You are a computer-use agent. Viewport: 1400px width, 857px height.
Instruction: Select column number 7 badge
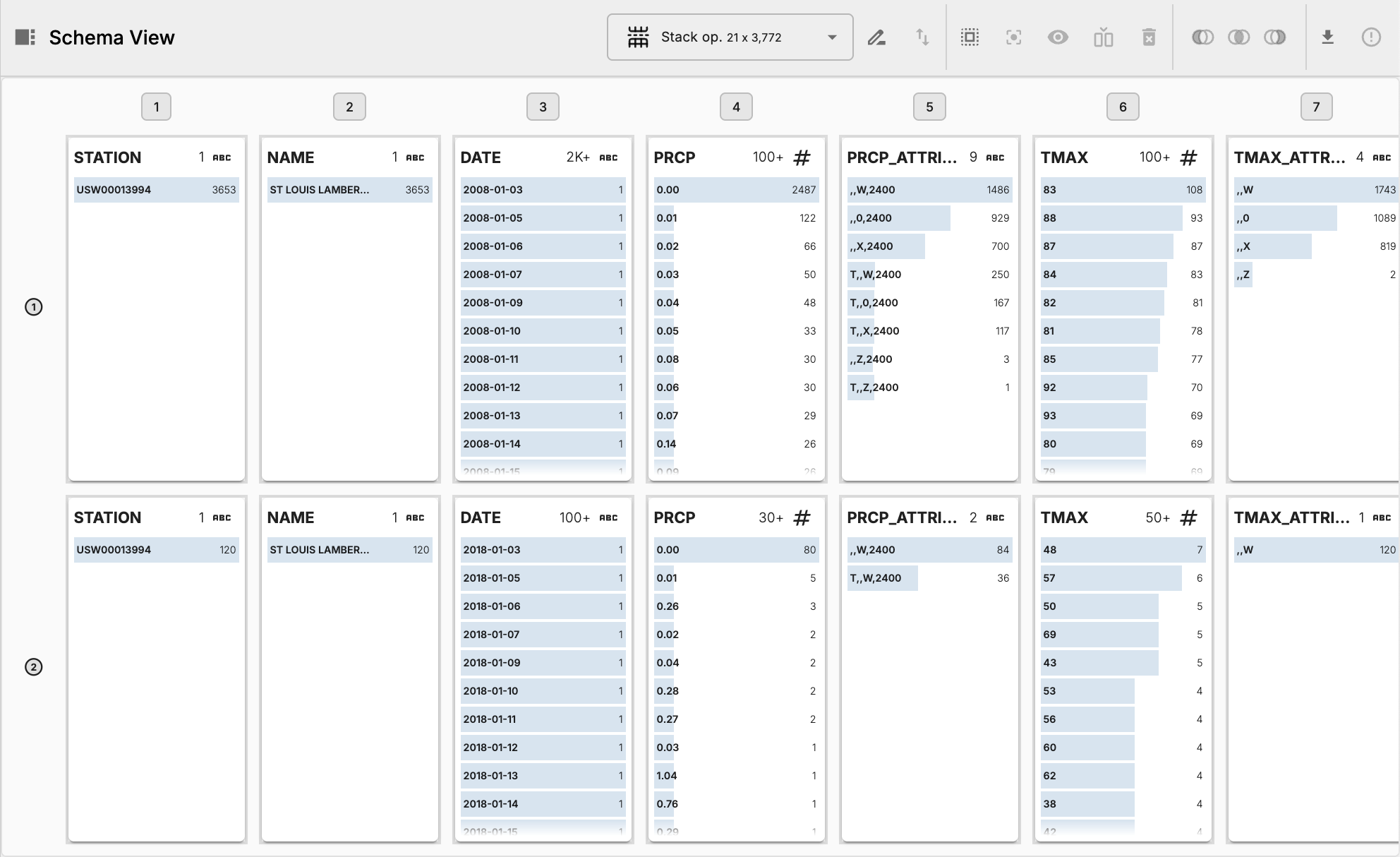1316,107
